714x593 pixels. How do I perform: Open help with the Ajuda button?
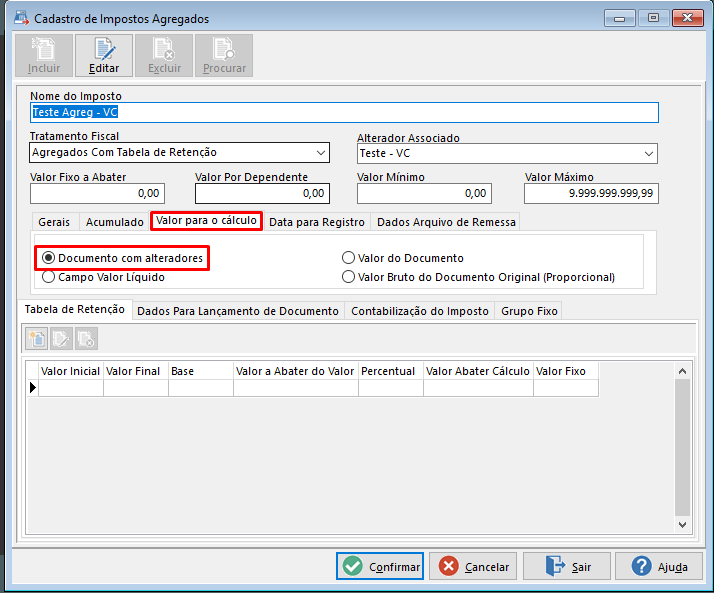pyautogui.click(x=659, y=566)
